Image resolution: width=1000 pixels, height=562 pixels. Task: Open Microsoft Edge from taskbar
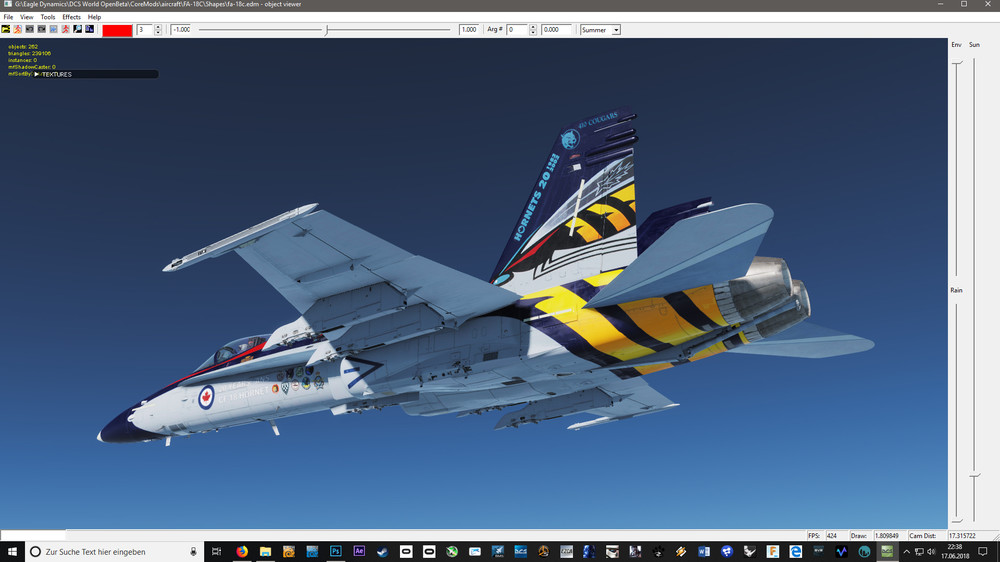pyautogui.click(x=795, y=552)
